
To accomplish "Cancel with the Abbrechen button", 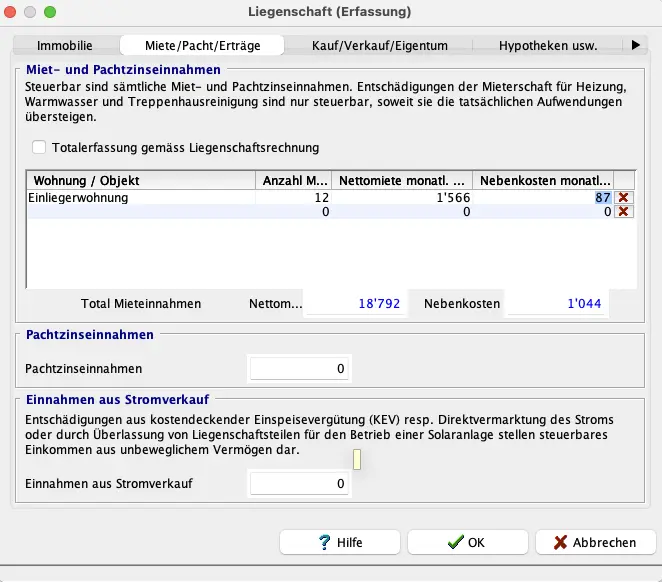I will [x=595, y=542].
